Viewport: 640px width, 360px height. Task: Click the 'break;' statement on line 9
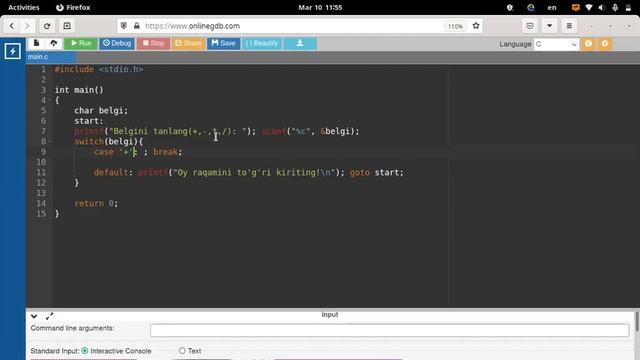click(167, 152)
